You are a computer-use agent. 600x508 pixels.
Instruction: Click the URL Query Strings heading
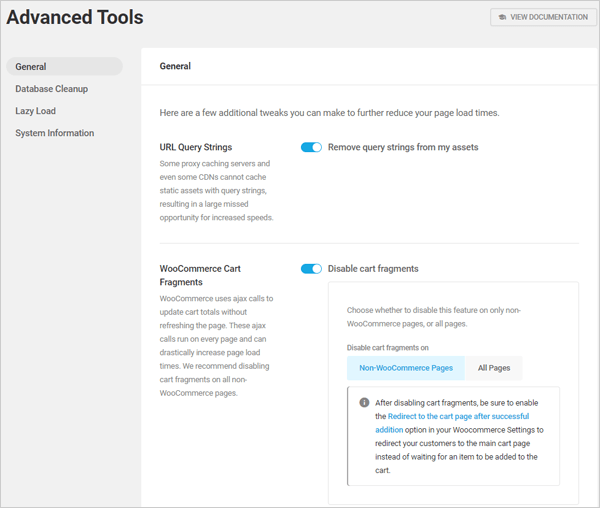click(196, 147)
